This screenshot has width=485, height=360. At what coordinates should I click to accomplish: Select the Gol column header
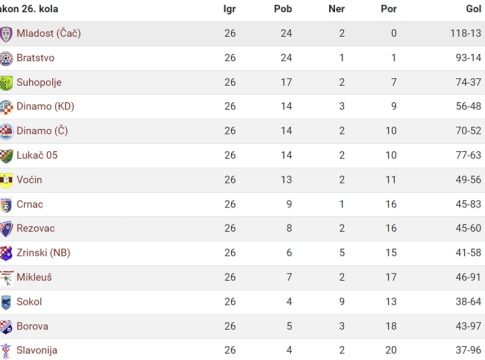[x=474, y=9]
